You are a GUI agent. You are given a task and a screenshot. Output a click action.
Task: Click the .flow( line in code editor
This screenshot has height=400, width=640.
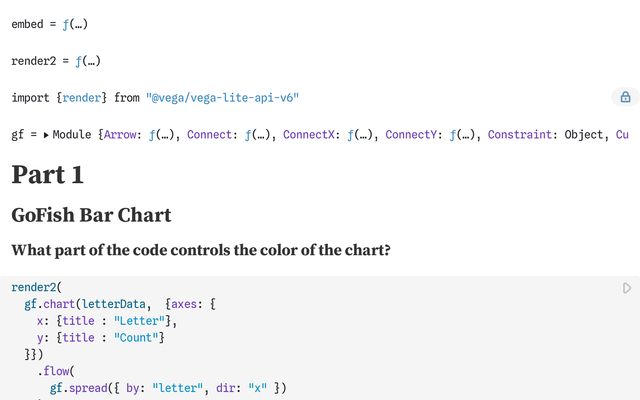click(x=56, y=371)
